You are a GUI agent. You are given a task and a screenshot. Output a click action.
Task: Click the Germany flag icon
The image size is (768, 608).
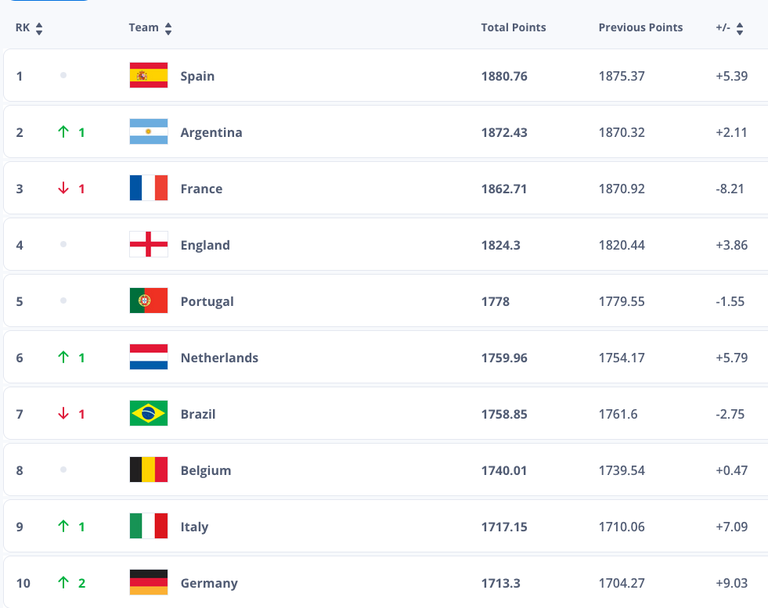pos(148,583)
